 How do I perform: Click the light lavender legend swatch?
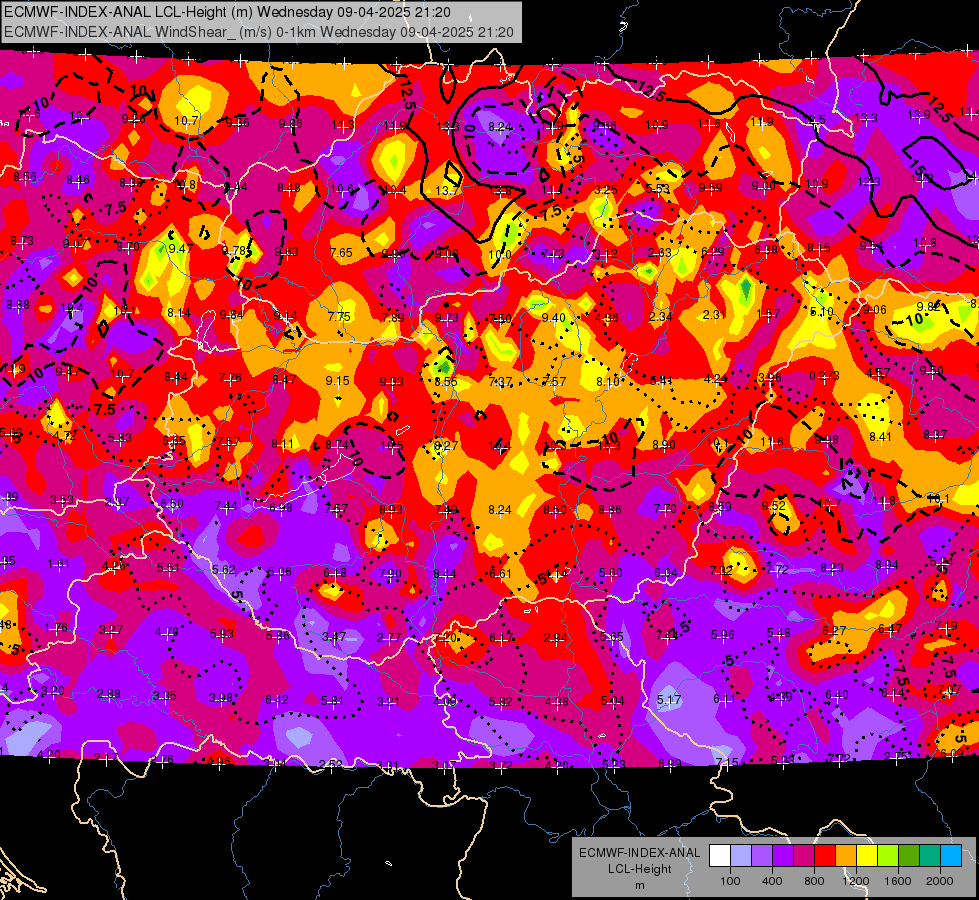(741, 856)
